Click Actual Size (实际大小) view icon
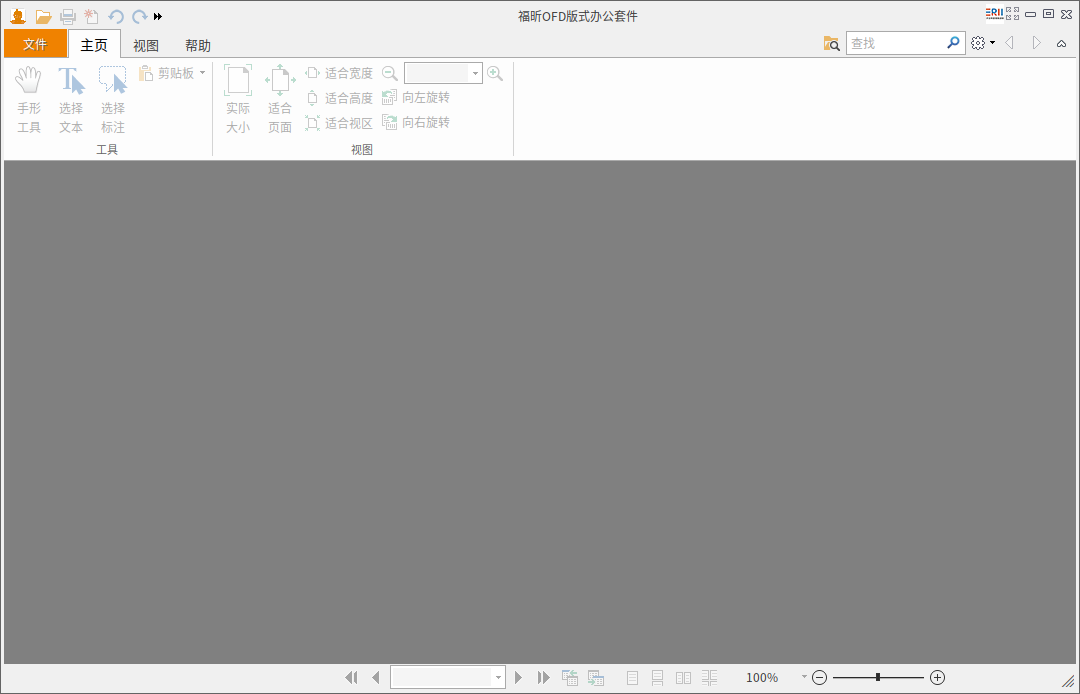 click(238, 98)
